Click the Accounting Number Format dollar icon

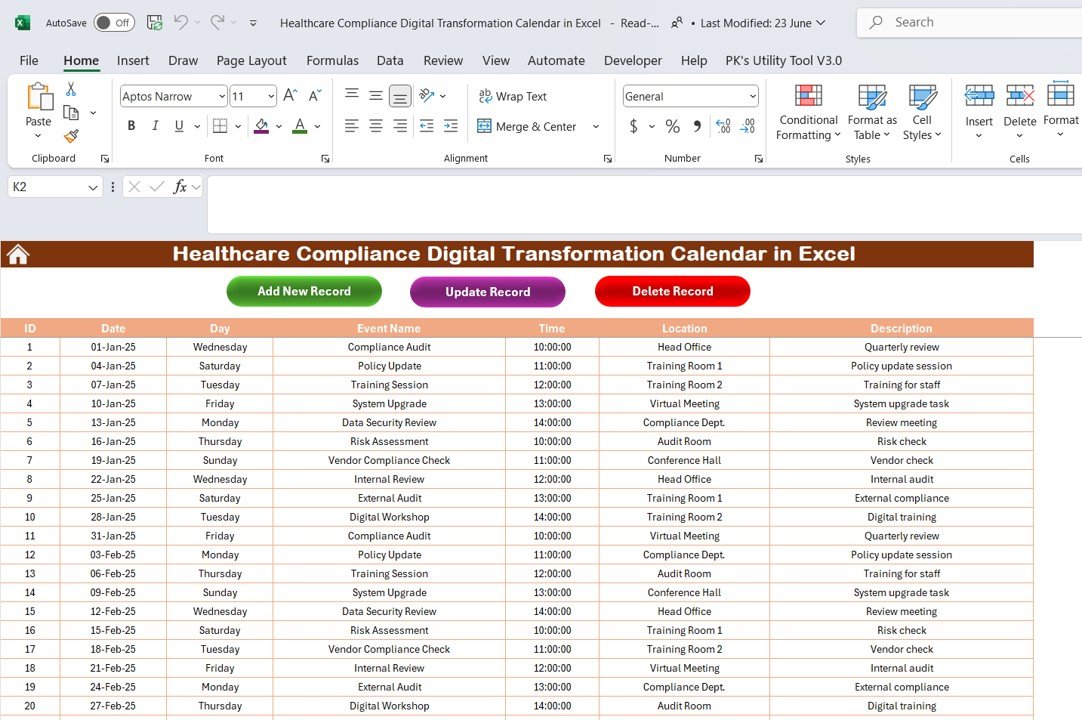click(x=633, y=126)
